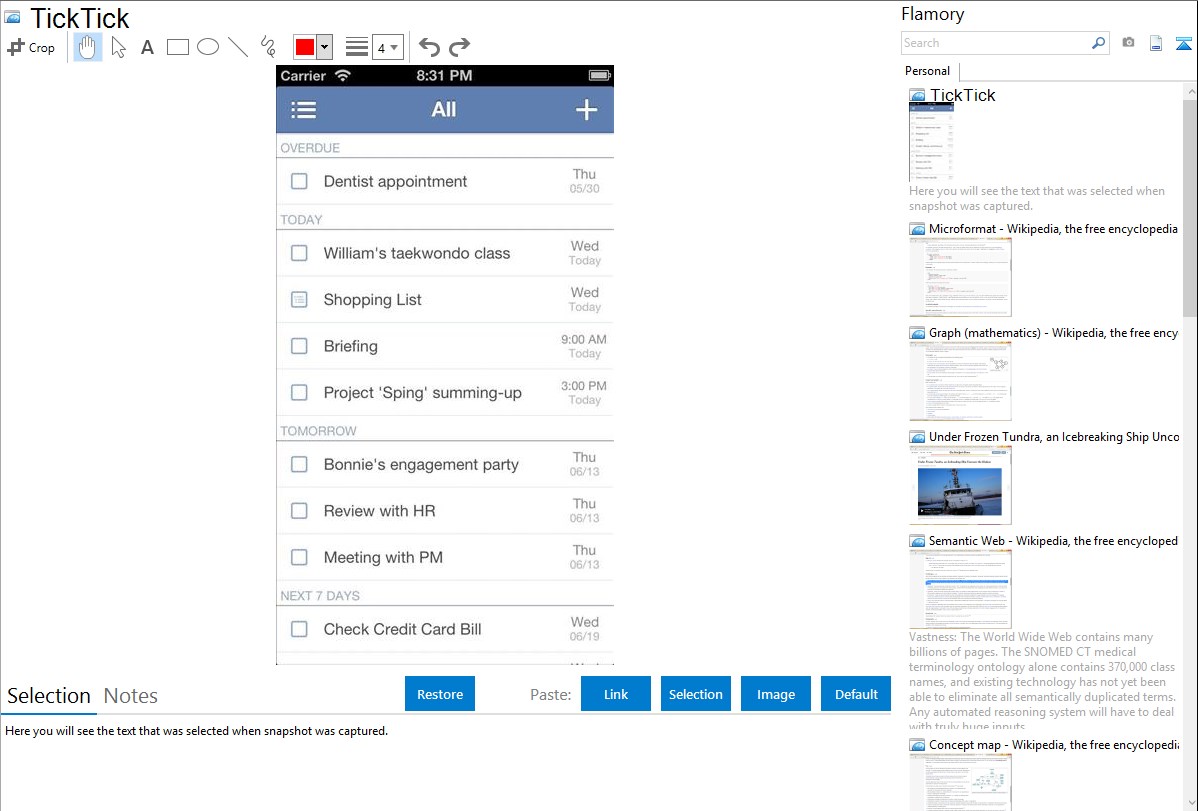This screenshot has height=811, width=1198.
Task: Choose the text annotation tool
Action: click(147, 47)
